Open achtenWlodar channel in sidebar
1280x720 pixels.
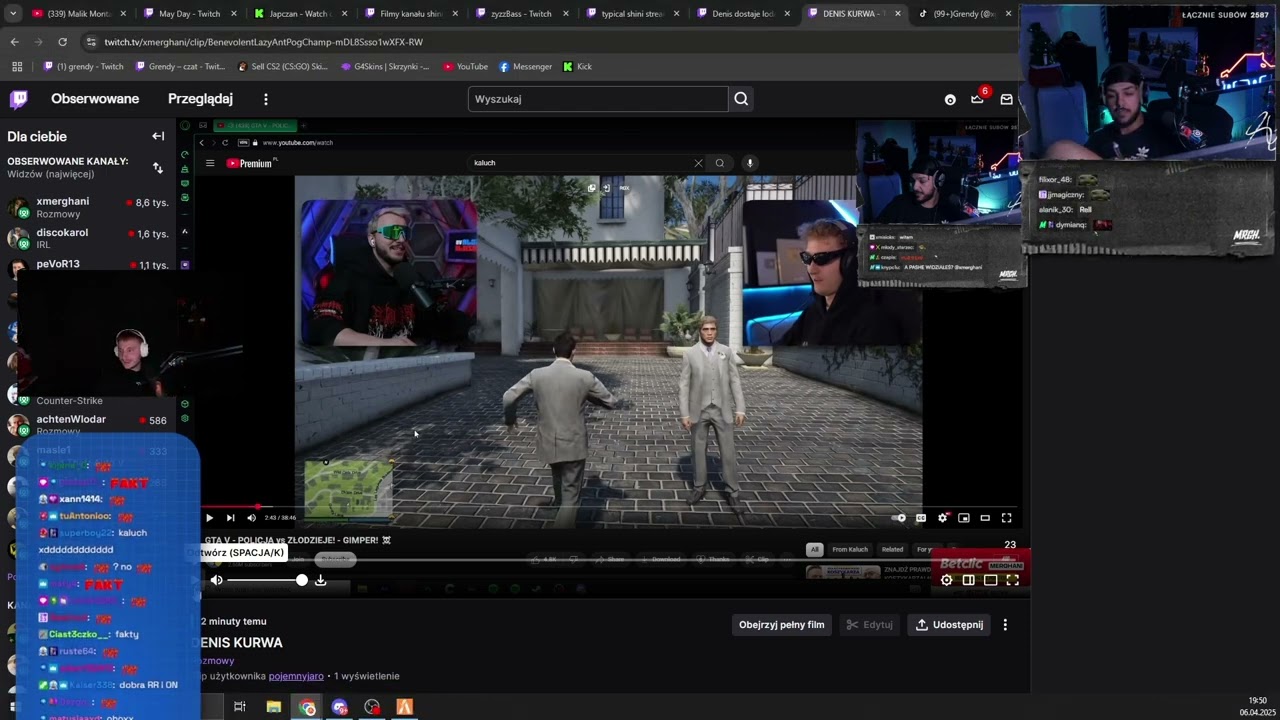pos(90,424)
